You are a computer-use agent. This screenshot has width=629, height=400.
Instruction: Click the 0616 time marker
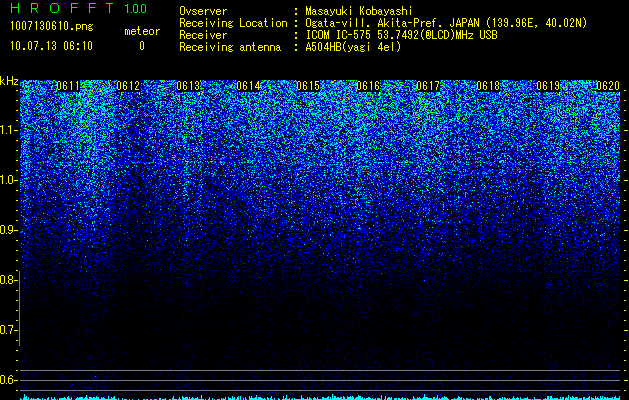pyautogui.click(x=368, y=86)
